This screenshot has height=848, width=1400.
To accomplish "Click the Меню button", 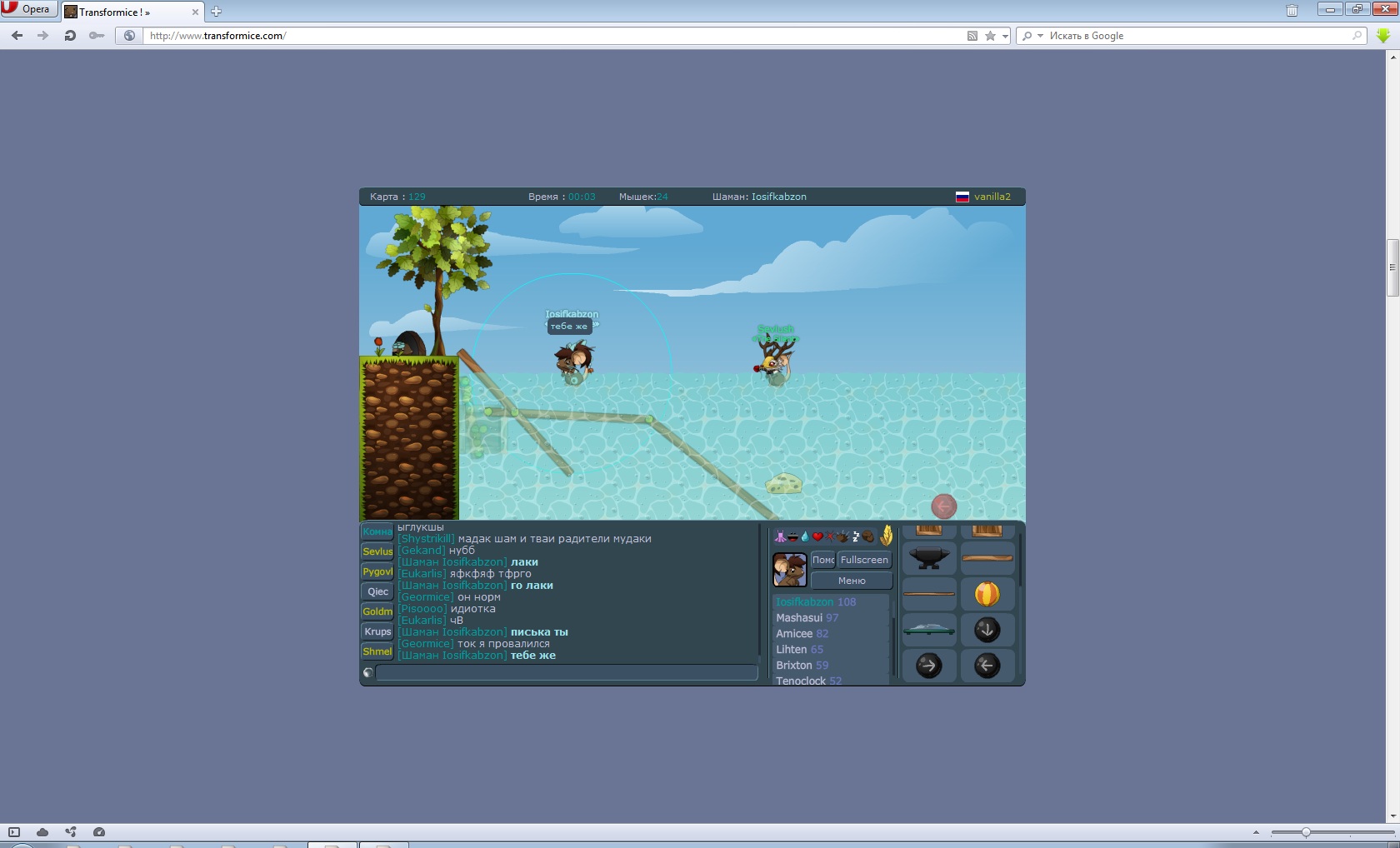I will [x=852, y=581].
